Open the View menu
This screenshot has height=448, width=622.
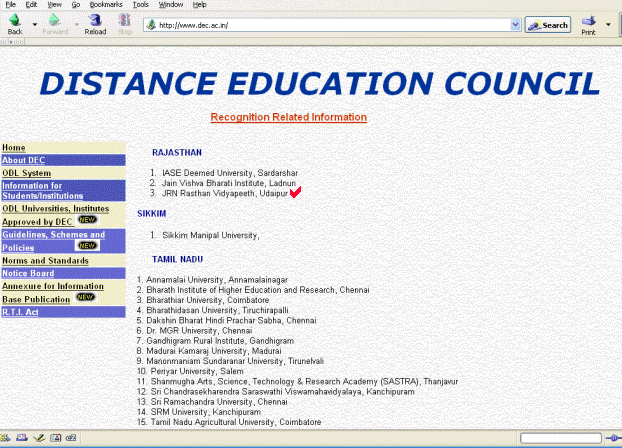pos(54,5)
